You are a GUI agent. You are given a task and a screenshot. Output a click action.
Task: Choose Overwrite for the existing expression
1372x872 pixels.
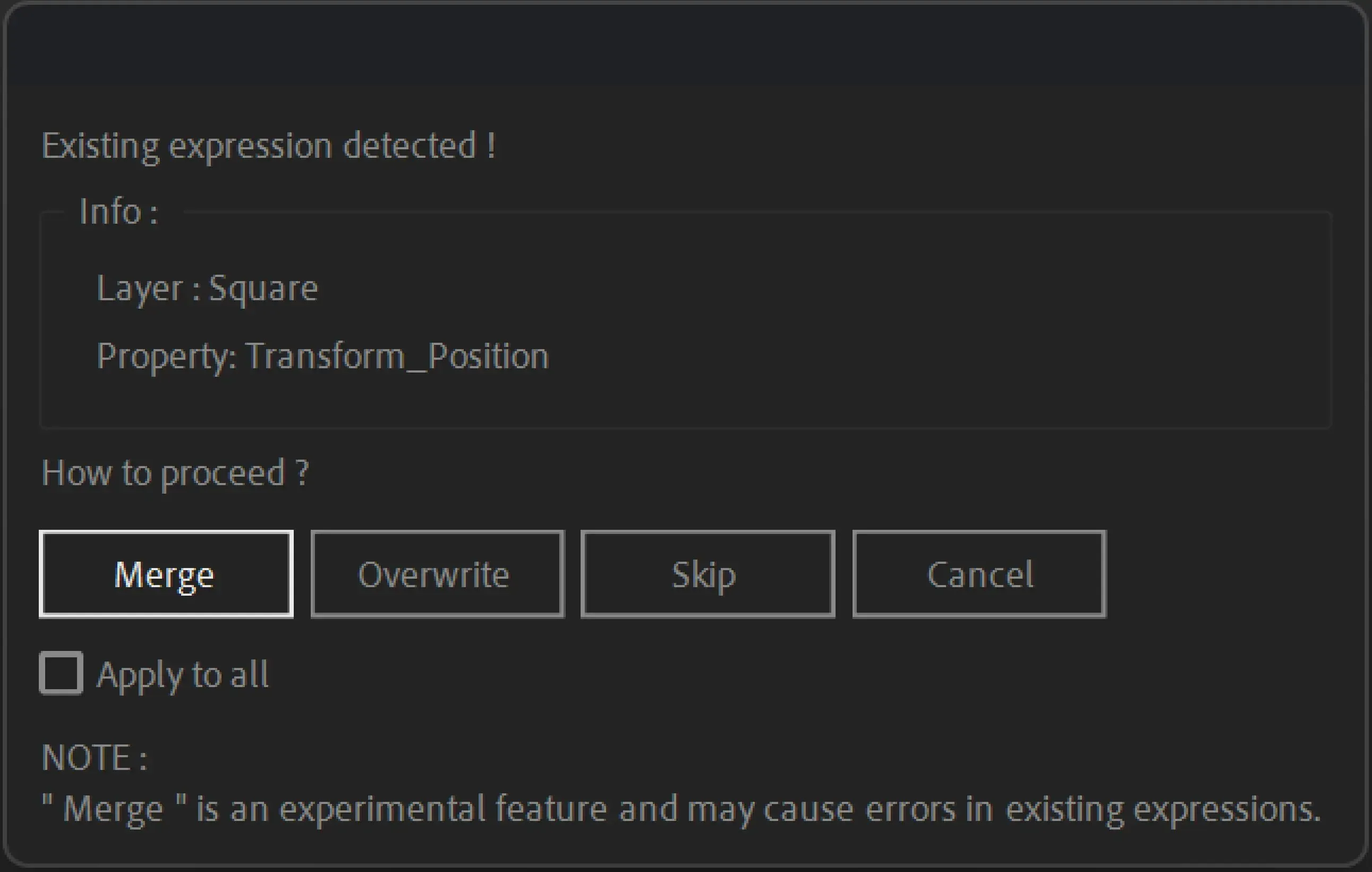[x=438, y=574]
